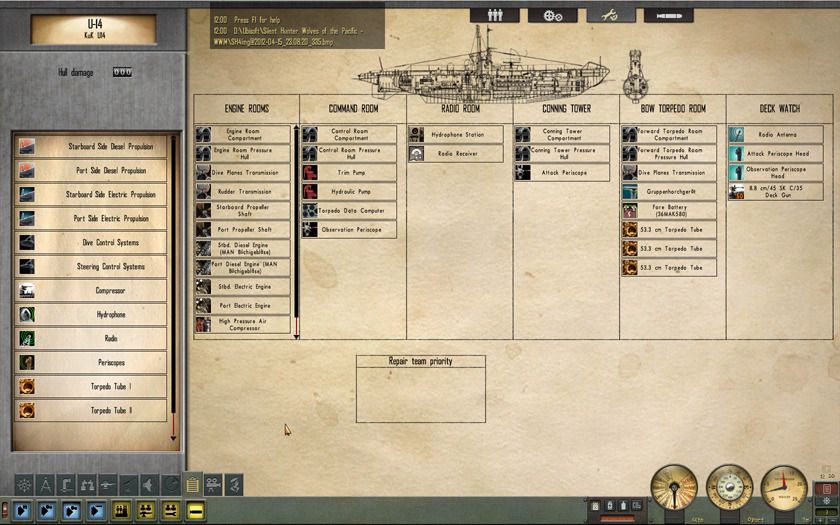Select Conning Tower Compartment item
Screen dimensions: 840x525
click(x=562, y=134)
